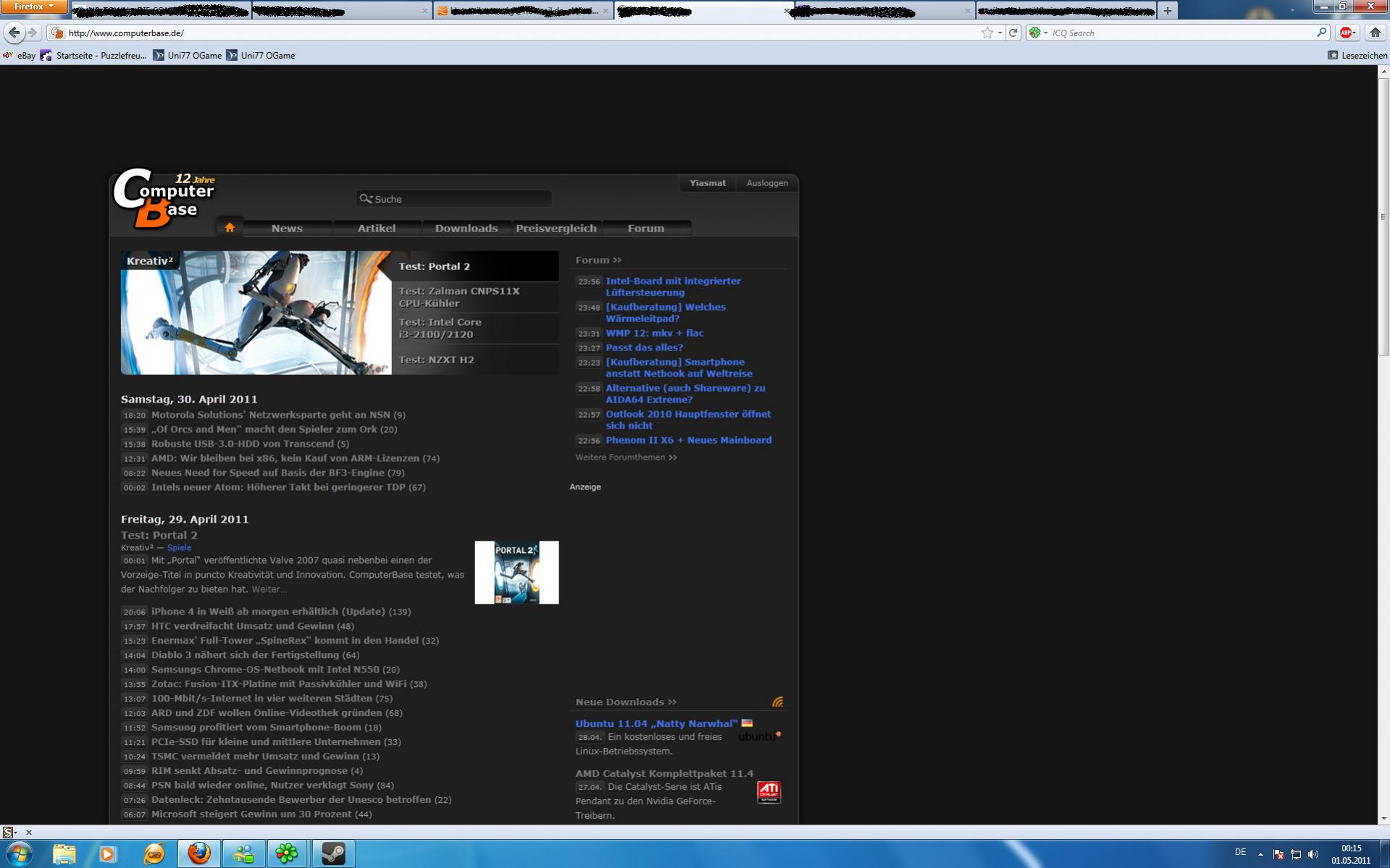Click the browser forward arrow button

(32, 33)
